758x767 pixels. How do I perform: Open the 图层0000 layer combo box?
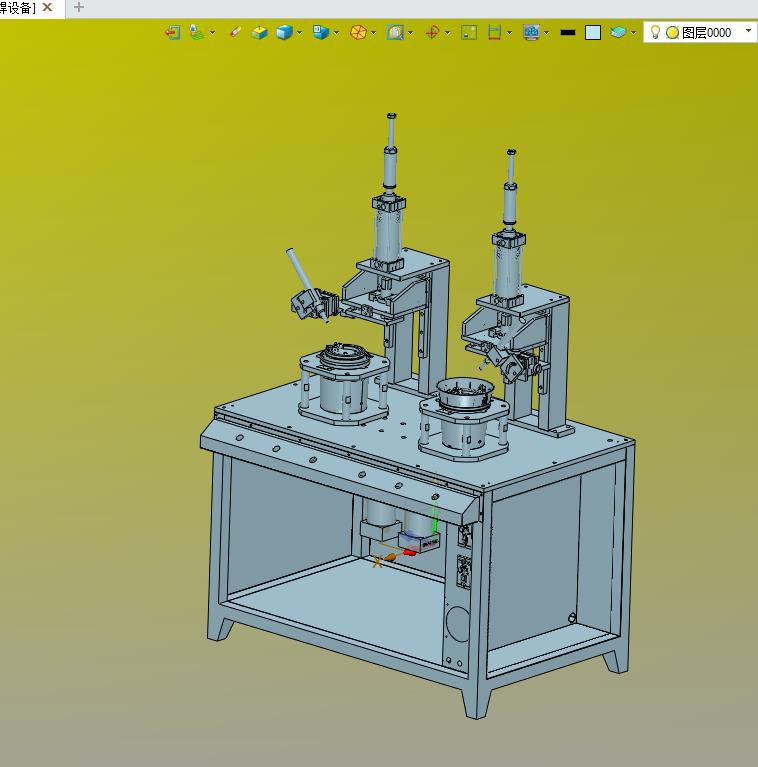coord(700,32)
